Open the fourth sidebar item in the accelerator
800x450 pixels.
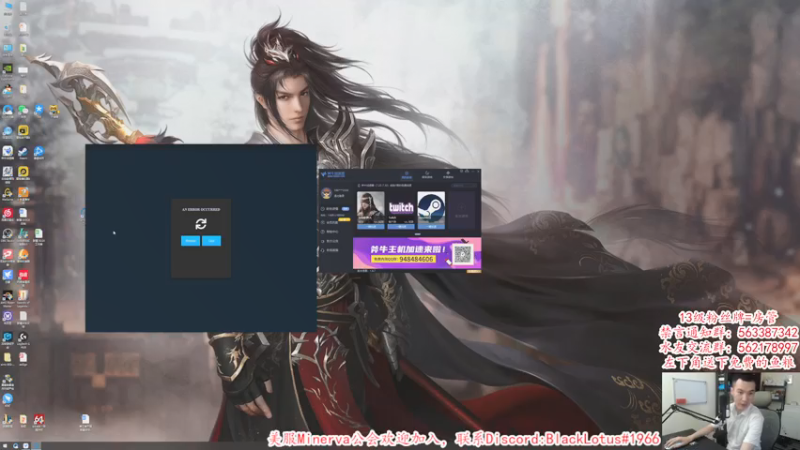[x=332, y=241]
